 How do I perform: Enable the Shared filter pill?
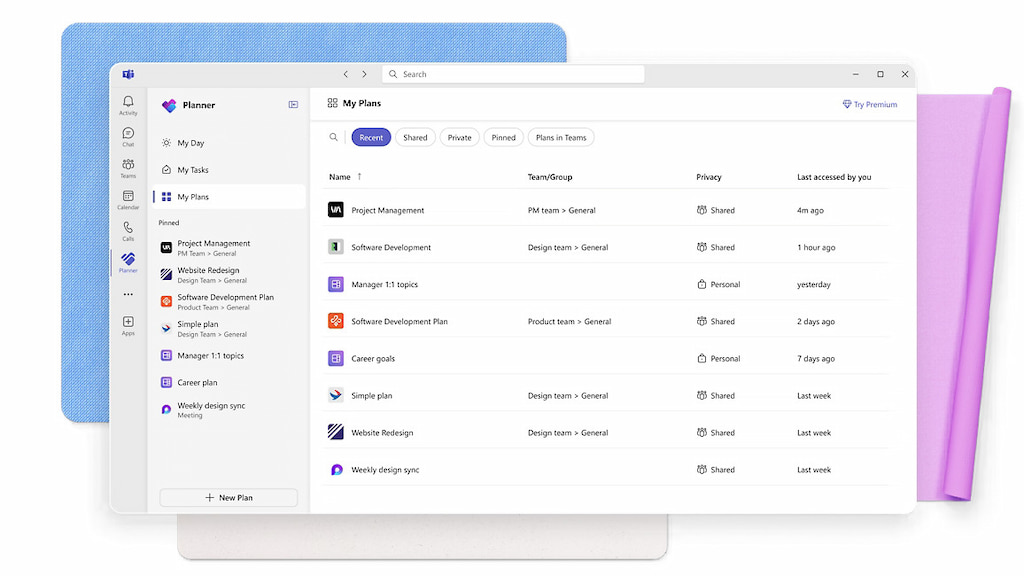click(415, 137)
